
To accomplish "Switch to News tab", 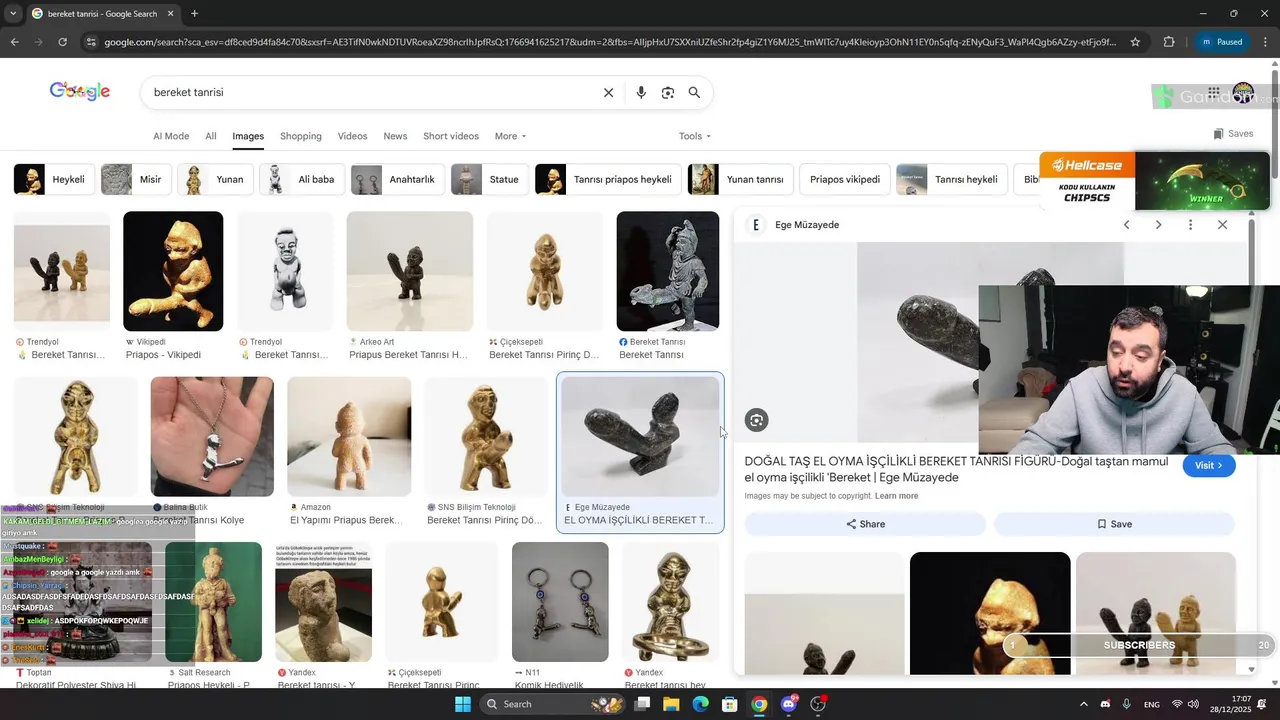I will coord(395,136).
